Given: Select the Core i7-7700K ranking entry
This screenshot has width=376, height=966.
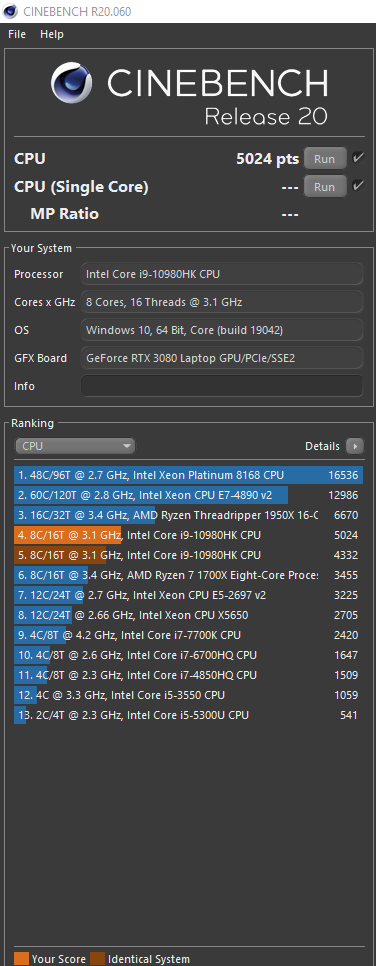Looking at the screenshot, I should pos(188,635).
